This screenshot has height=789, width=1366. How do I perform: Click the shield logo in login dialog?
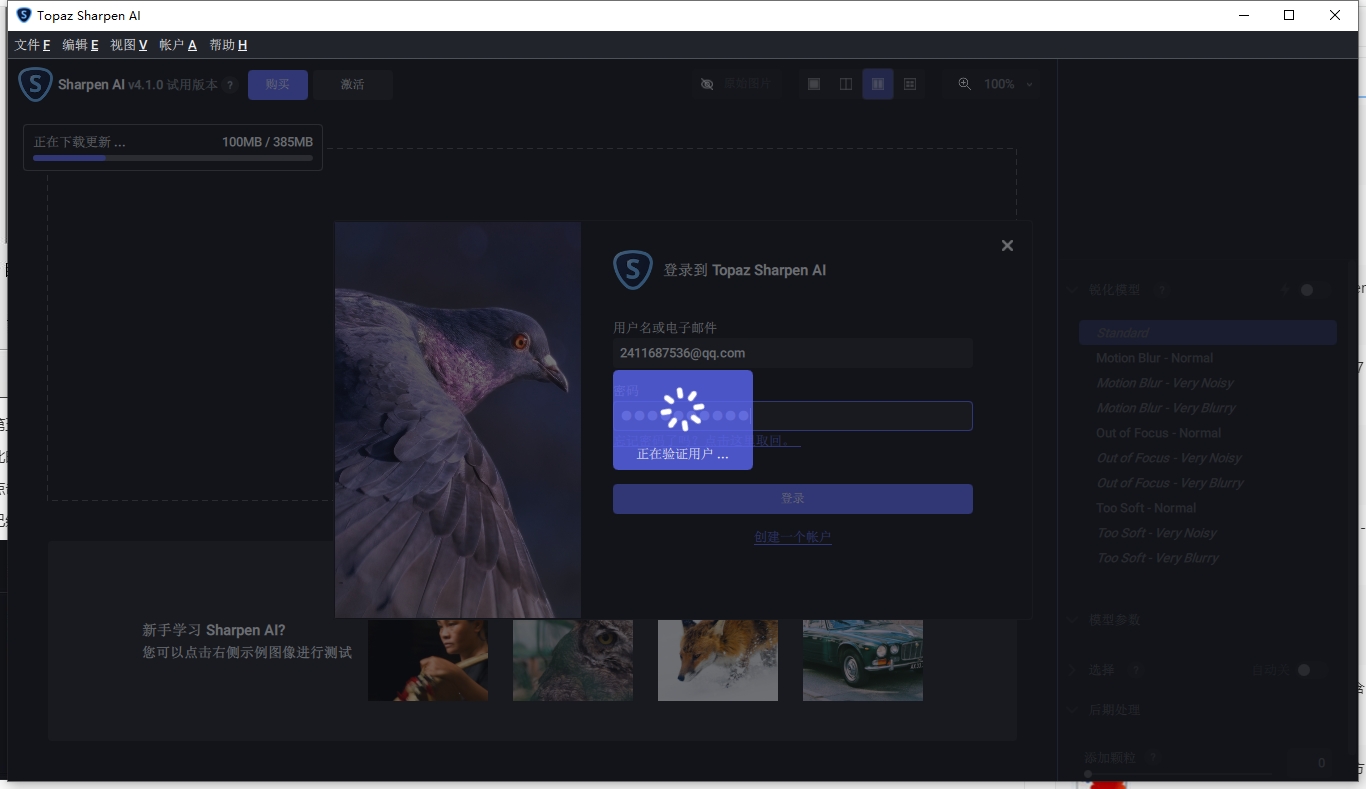point(633,270)
